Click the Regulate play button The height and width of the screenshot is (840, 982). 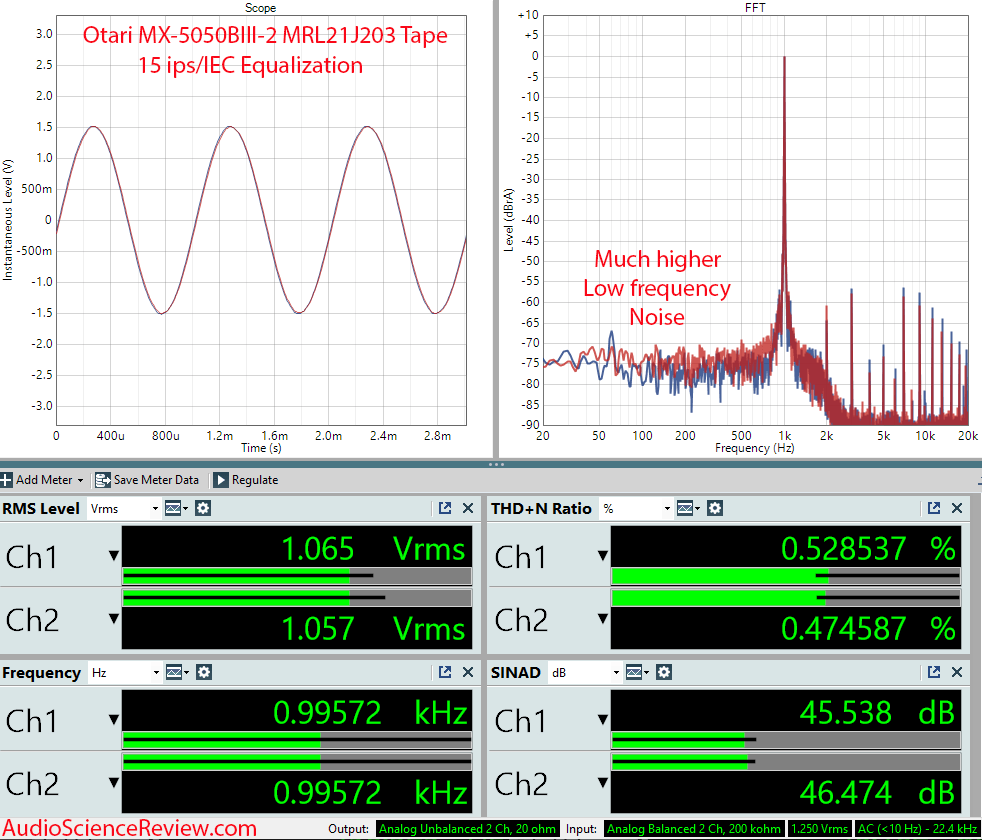[x=220, y=480]
